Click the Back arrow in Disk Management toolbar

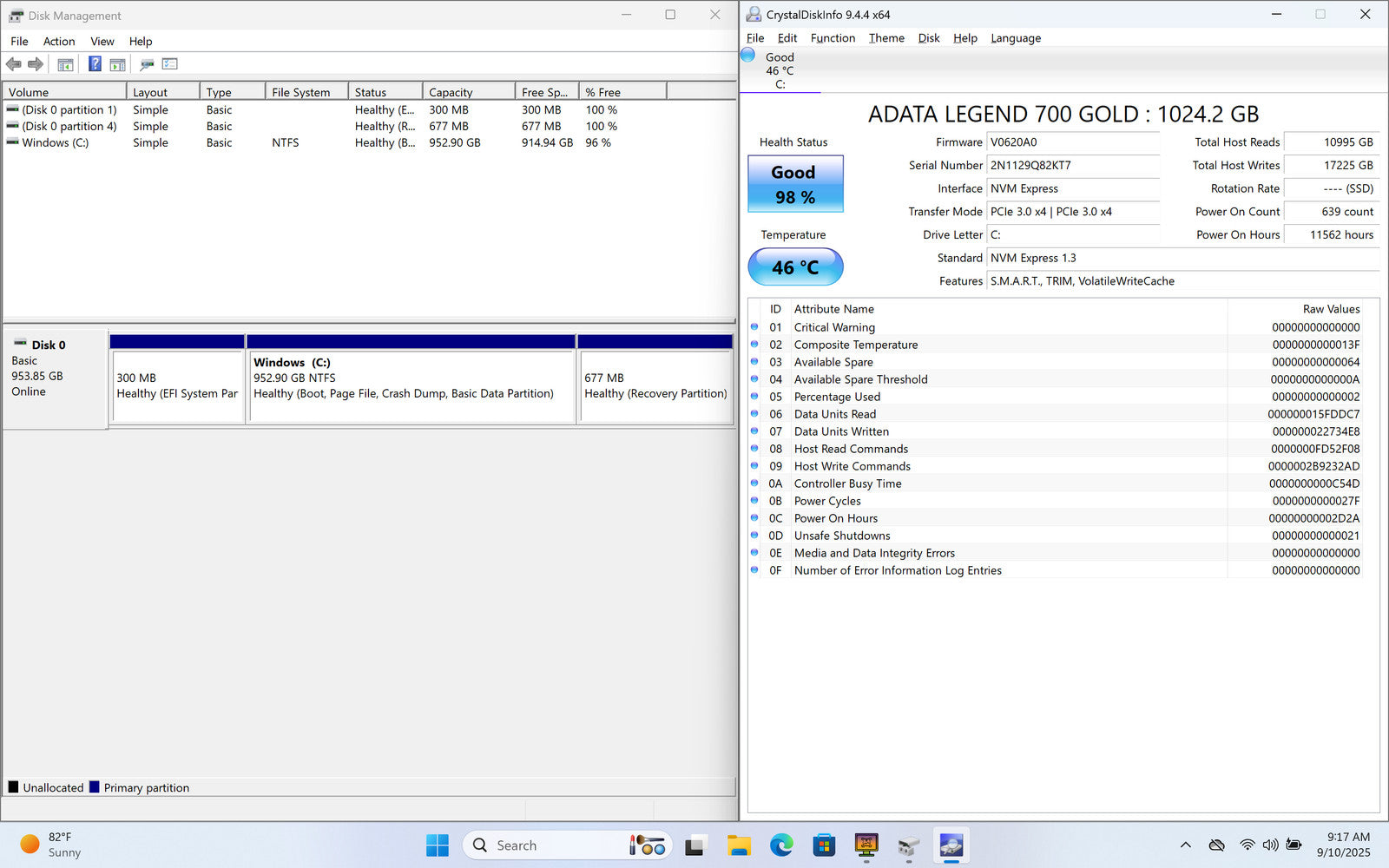(x=14, y=64)
